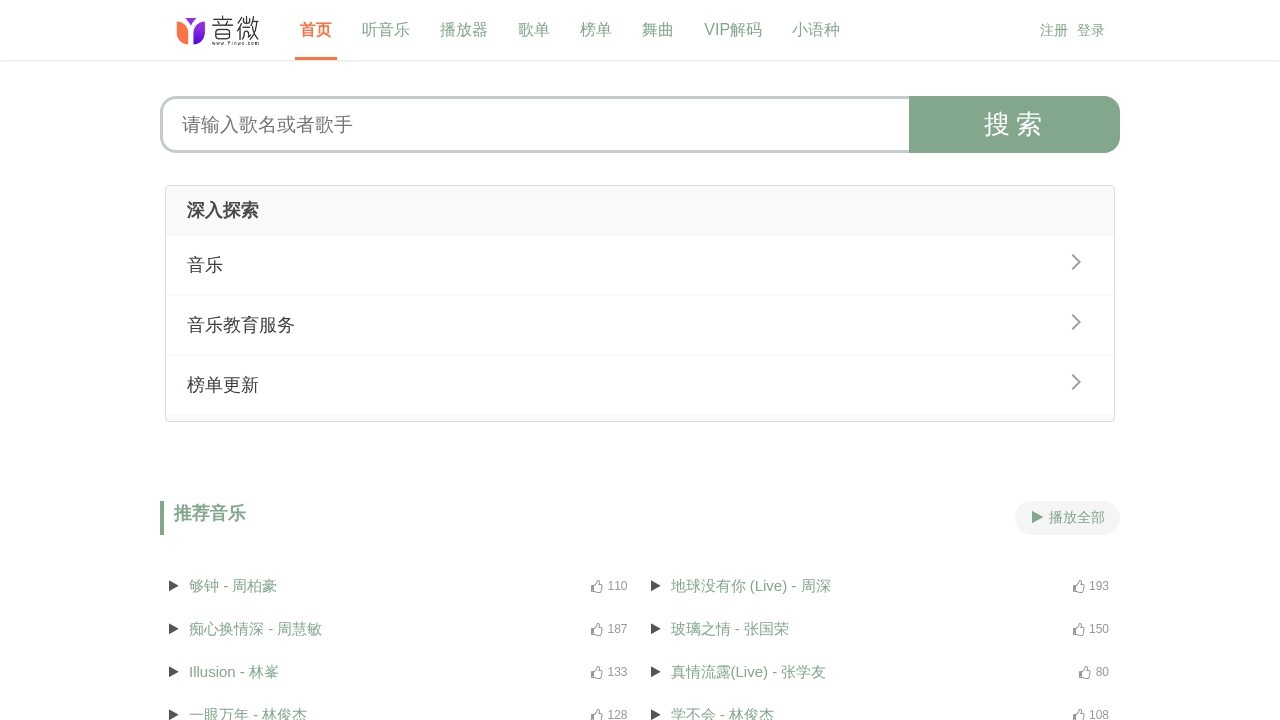
Task: Like the song 痴心换情深
Action: 596,629
